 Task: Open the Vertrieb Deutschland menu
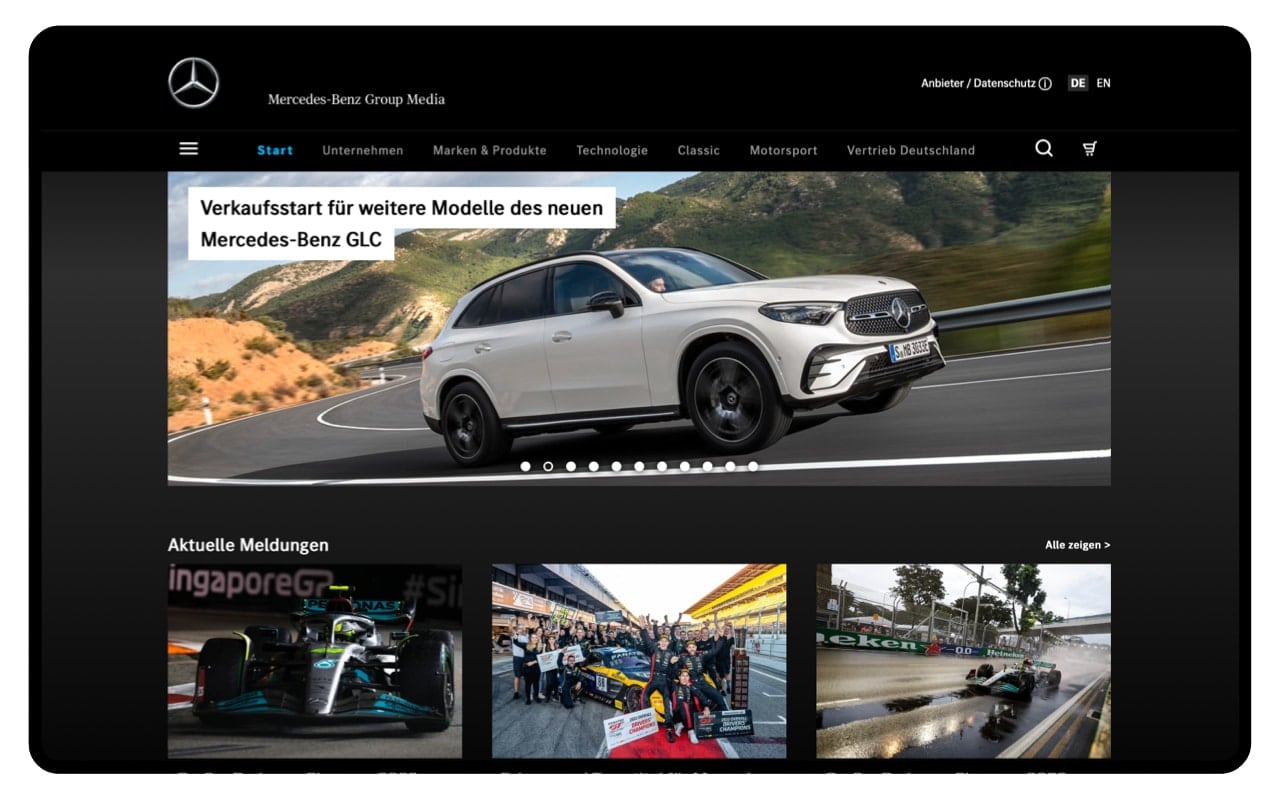pos(911,150)
